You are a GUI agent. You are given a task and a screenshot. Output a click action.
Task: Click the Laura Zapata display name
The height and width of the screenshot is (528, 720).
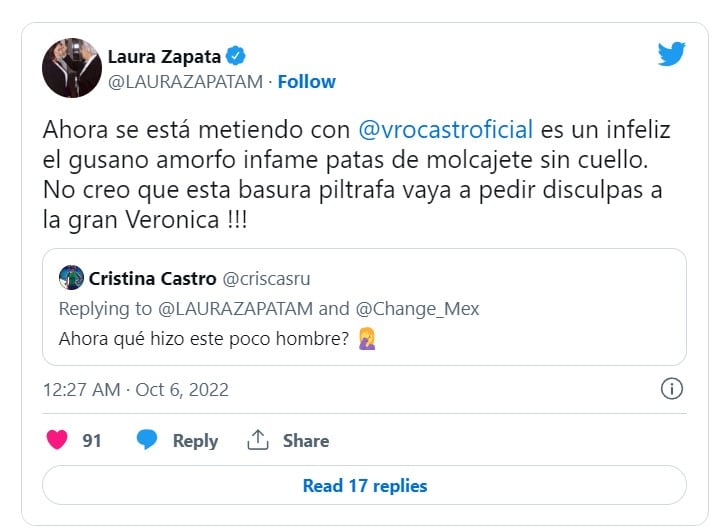(x=165, y=55)
